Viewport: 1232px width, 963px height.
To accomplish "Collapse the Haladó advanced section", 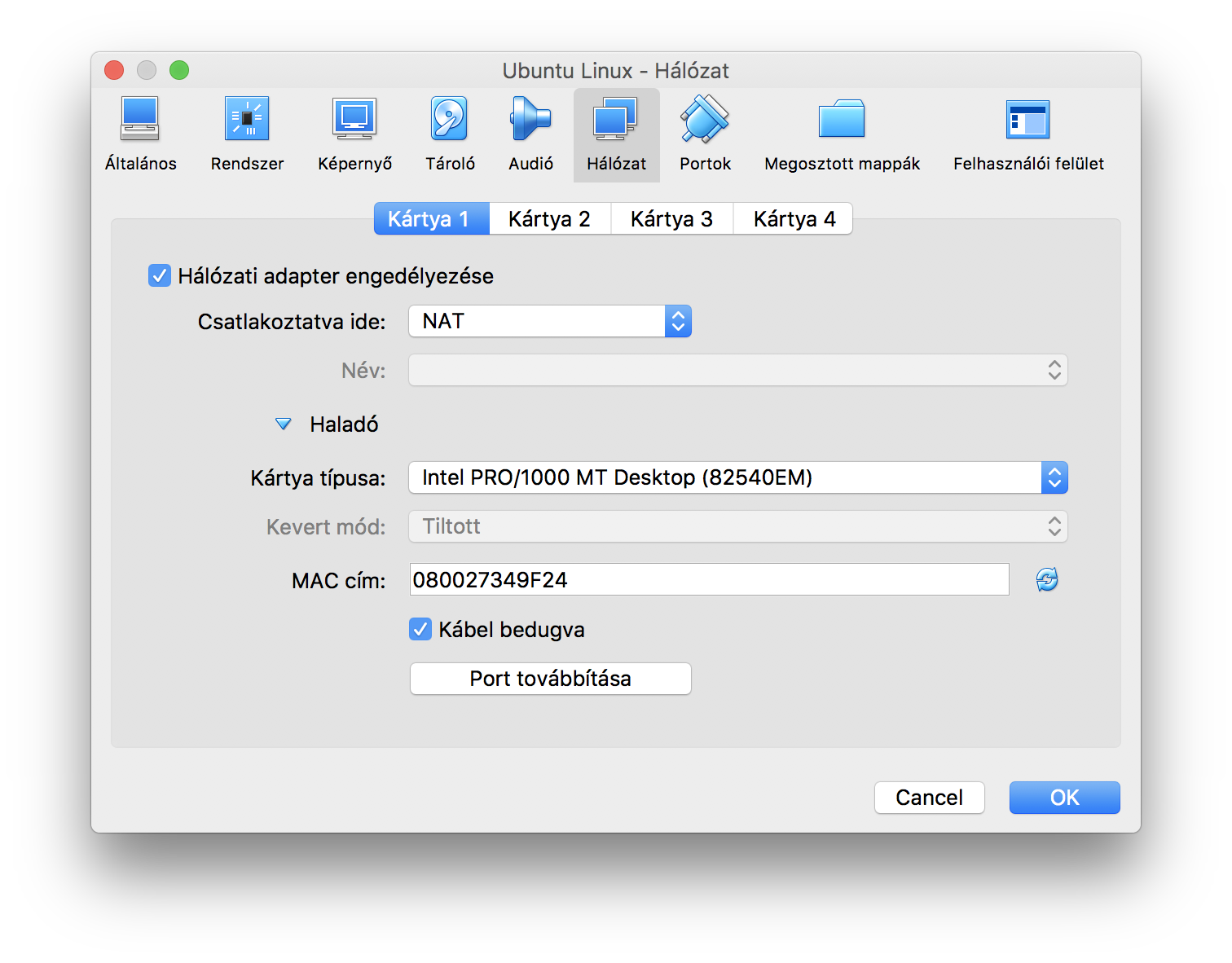I will (284, 424).
